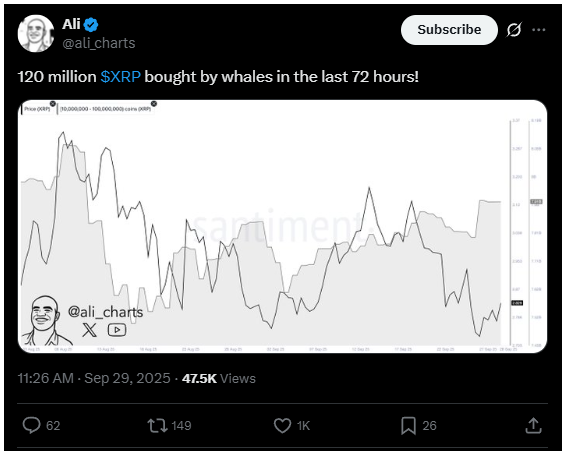Open the @ali_charts handle link
Viewport: 566px width, 455px height.
pos(99,43)
